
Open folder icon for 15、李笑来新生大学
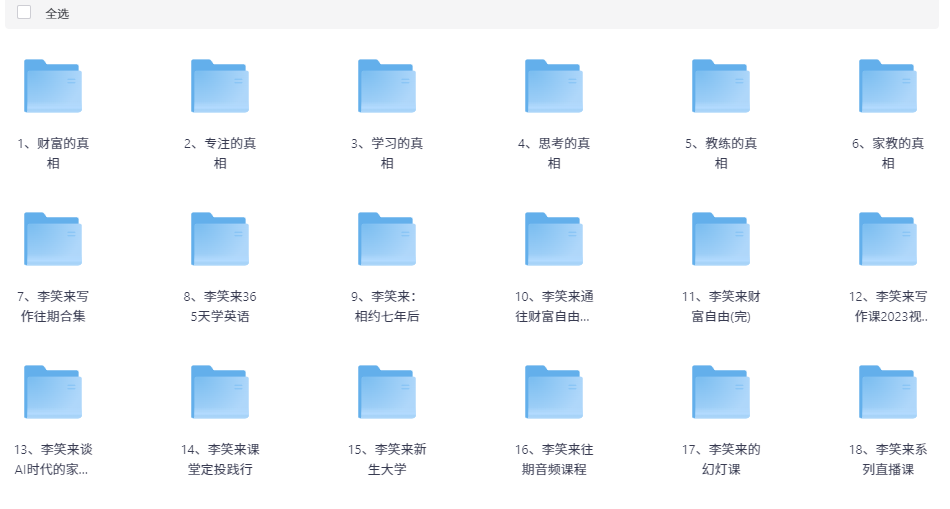coord(387,392)
